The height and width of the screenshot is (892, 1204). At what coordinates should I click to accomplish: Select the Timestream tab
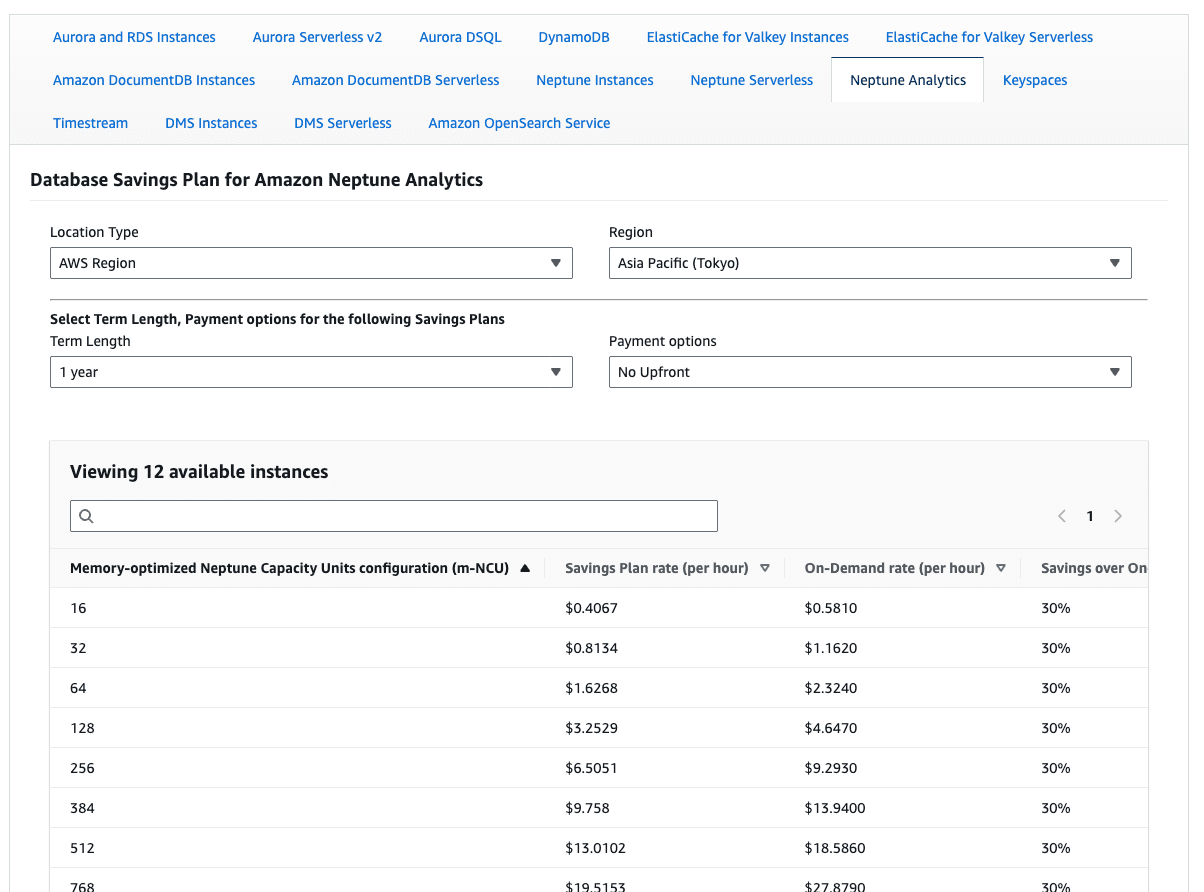[90, 123]
